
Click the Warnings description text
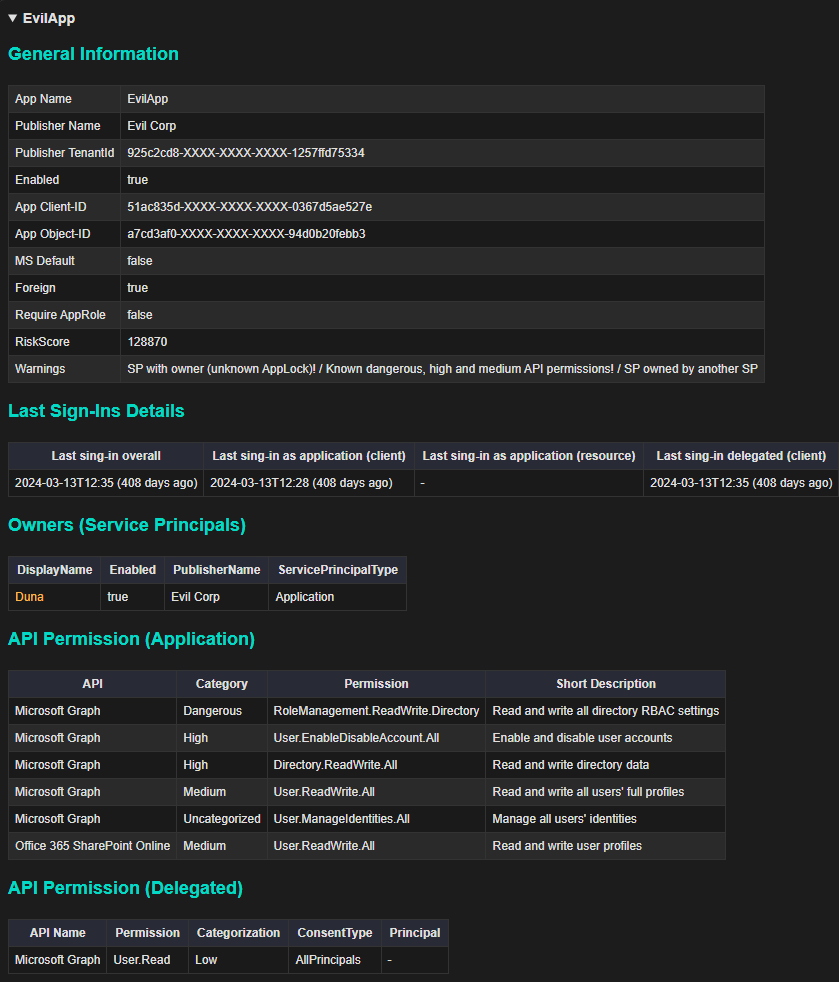(442, 369)
